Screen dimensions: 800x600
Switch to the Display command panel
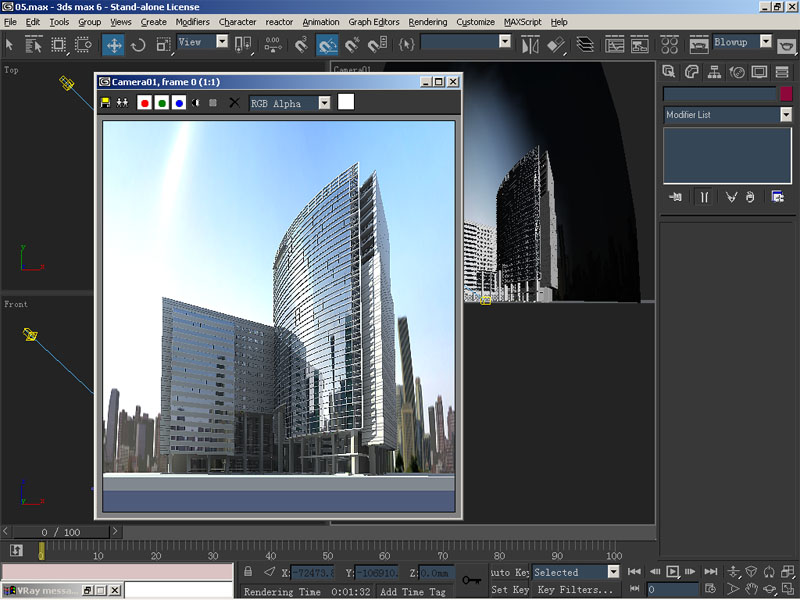(x=760, y=71)
